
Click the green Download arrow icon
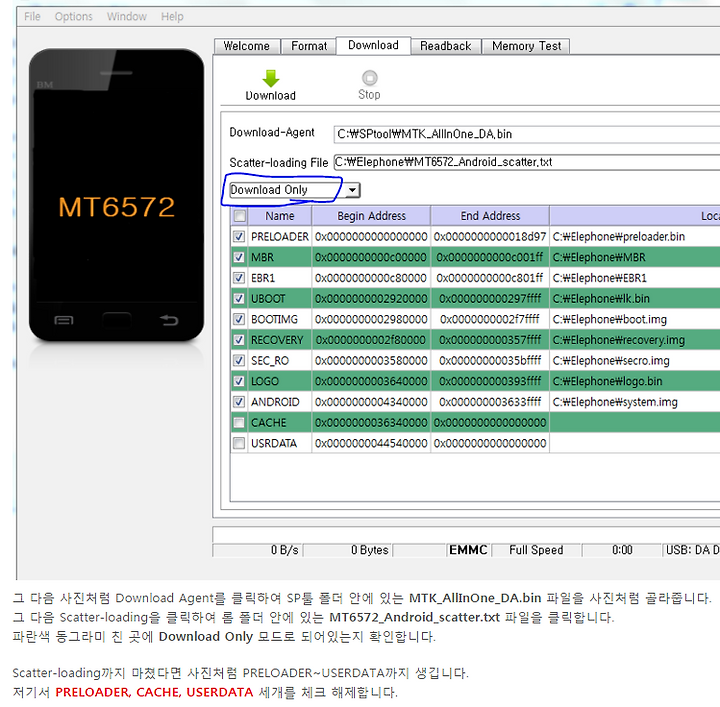pos(270,79)
